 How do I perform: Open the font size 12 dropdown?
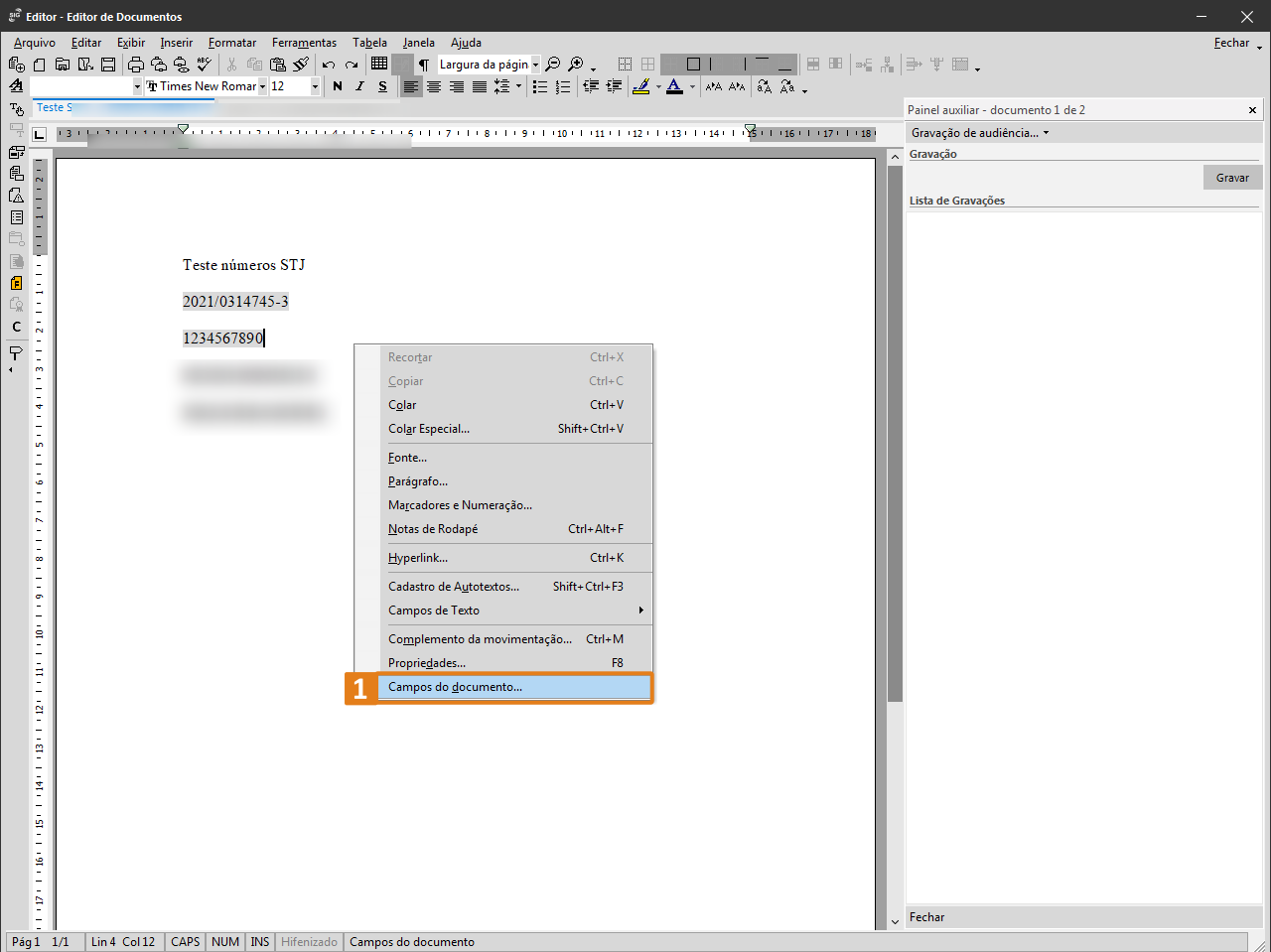(x=315, y=87)
